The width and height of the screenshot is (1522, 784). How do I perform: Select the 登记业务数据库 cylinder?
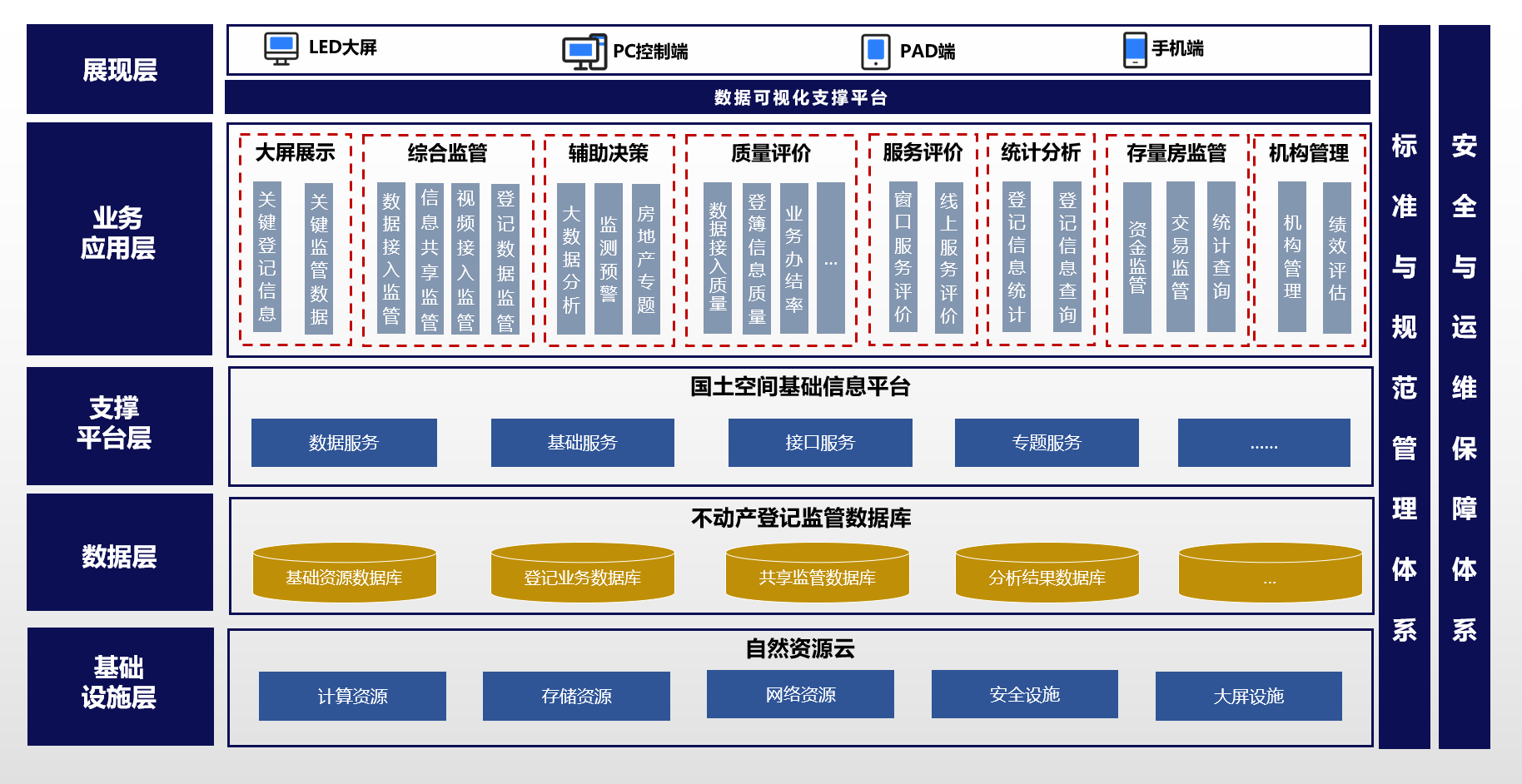[582, 573]
